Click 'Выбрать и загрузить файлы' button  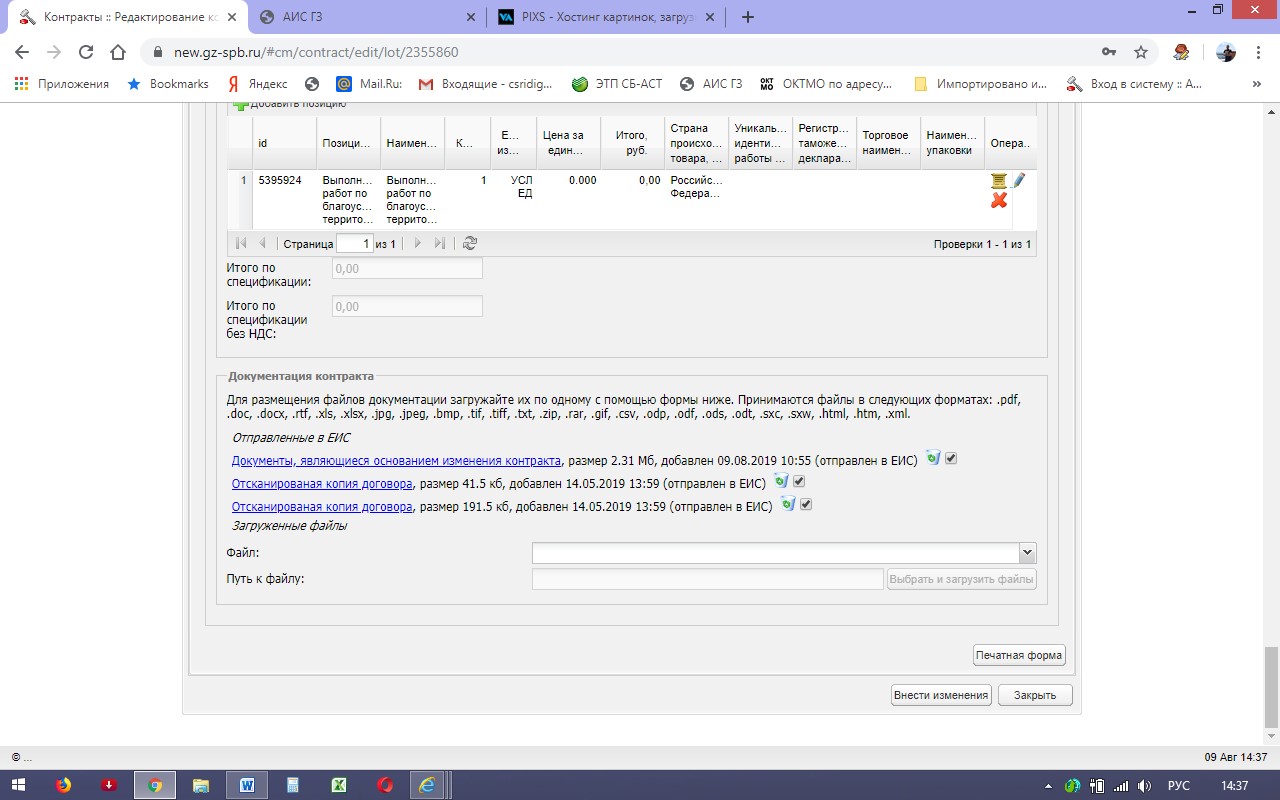[x=962, y=579]
